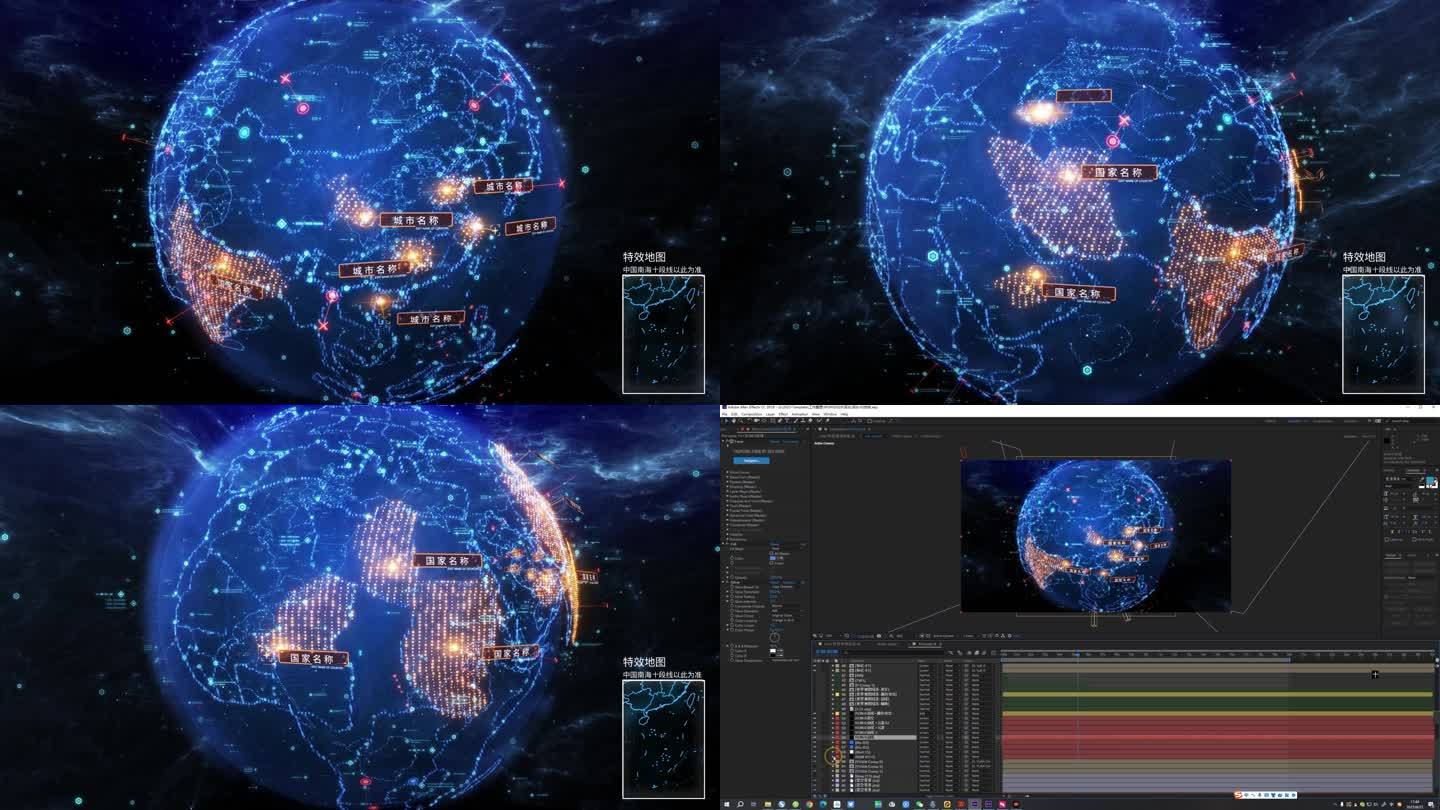Toggle Hide Shy Layers switch in timeline
The height and width of the screenshot is (810, 1440).
pos(969,652)
